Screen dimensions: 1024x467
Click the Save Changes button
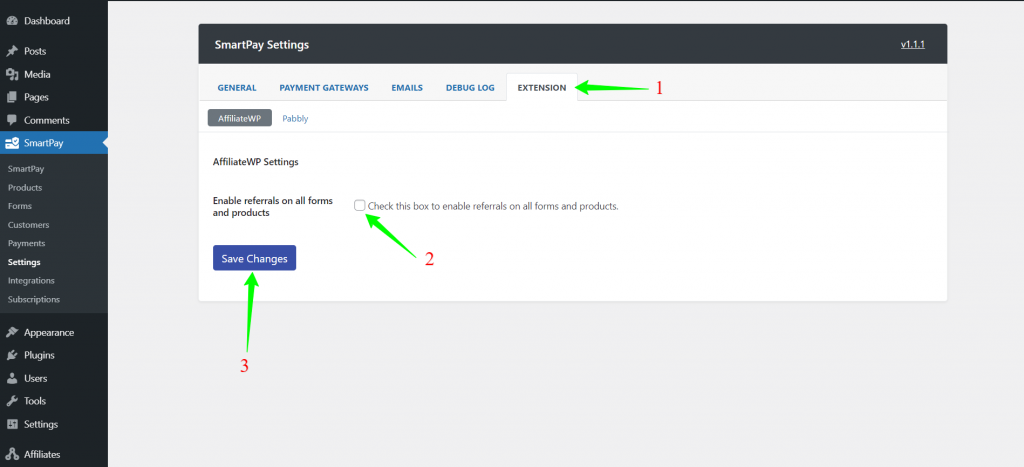click(255, 258)
